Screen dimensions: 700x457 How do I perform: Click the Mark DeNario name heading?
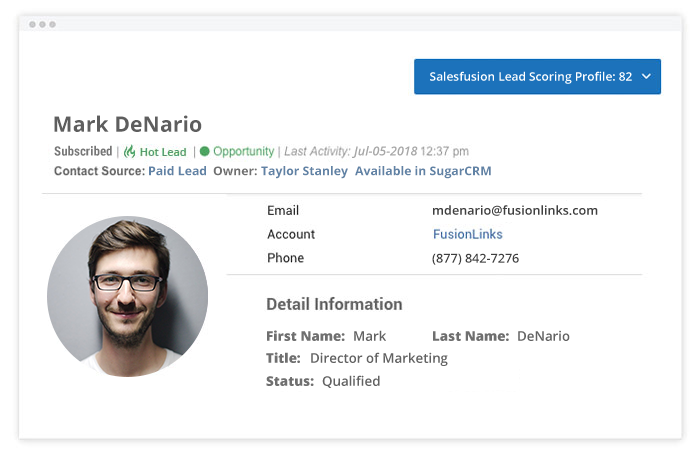pyautogui.click(x=128, y=124)
